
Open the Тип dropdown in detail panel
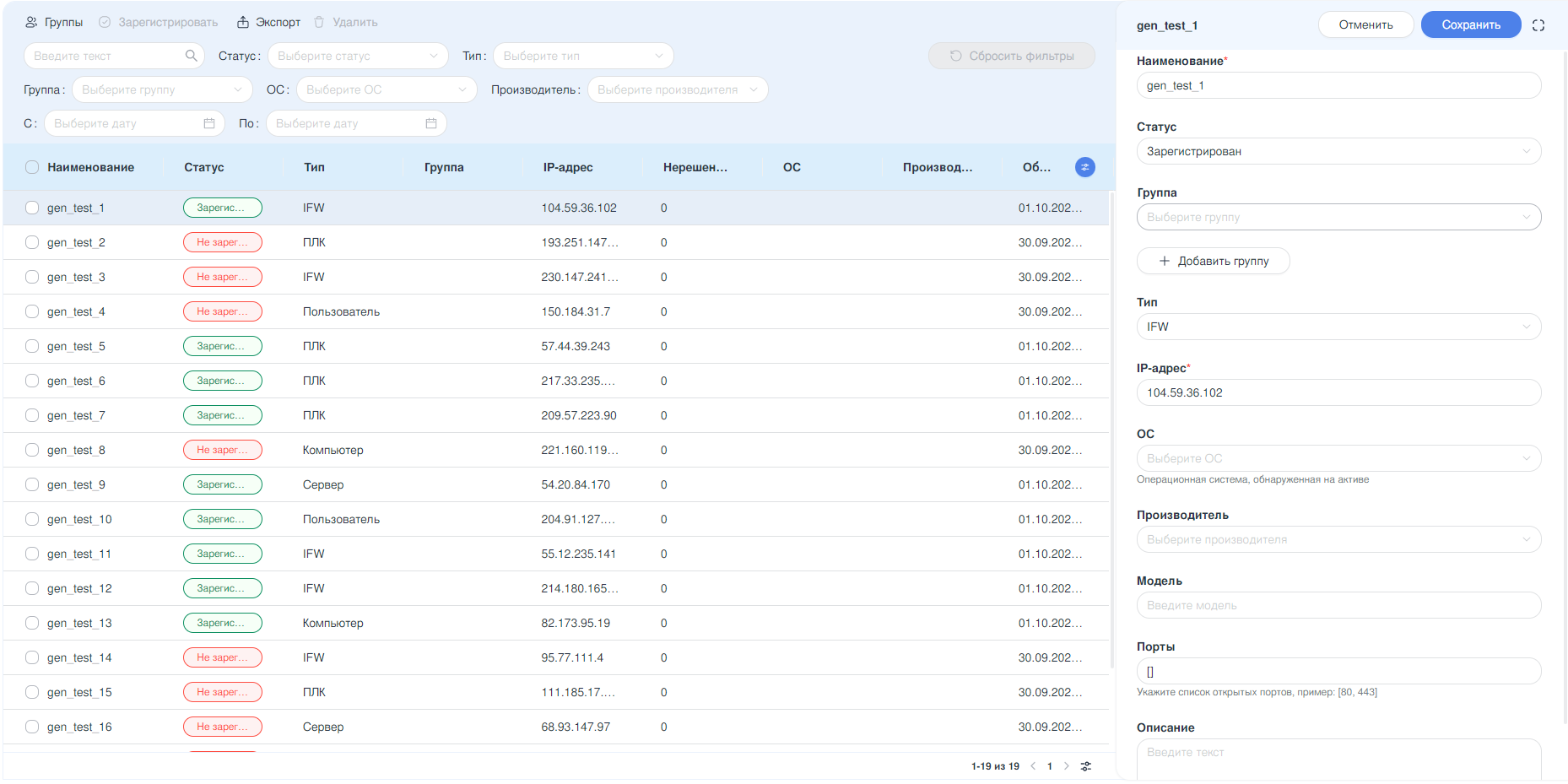[x=1338, y=327]
